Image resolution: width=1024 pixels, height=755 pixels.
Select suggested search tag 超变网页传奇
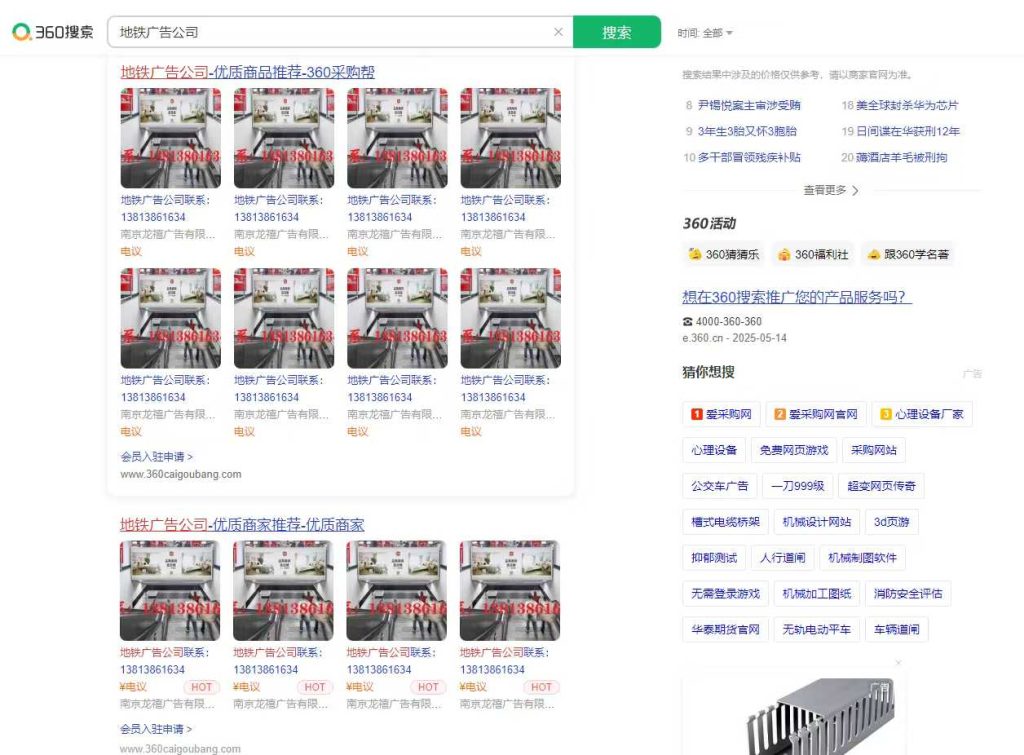[882, 486]
